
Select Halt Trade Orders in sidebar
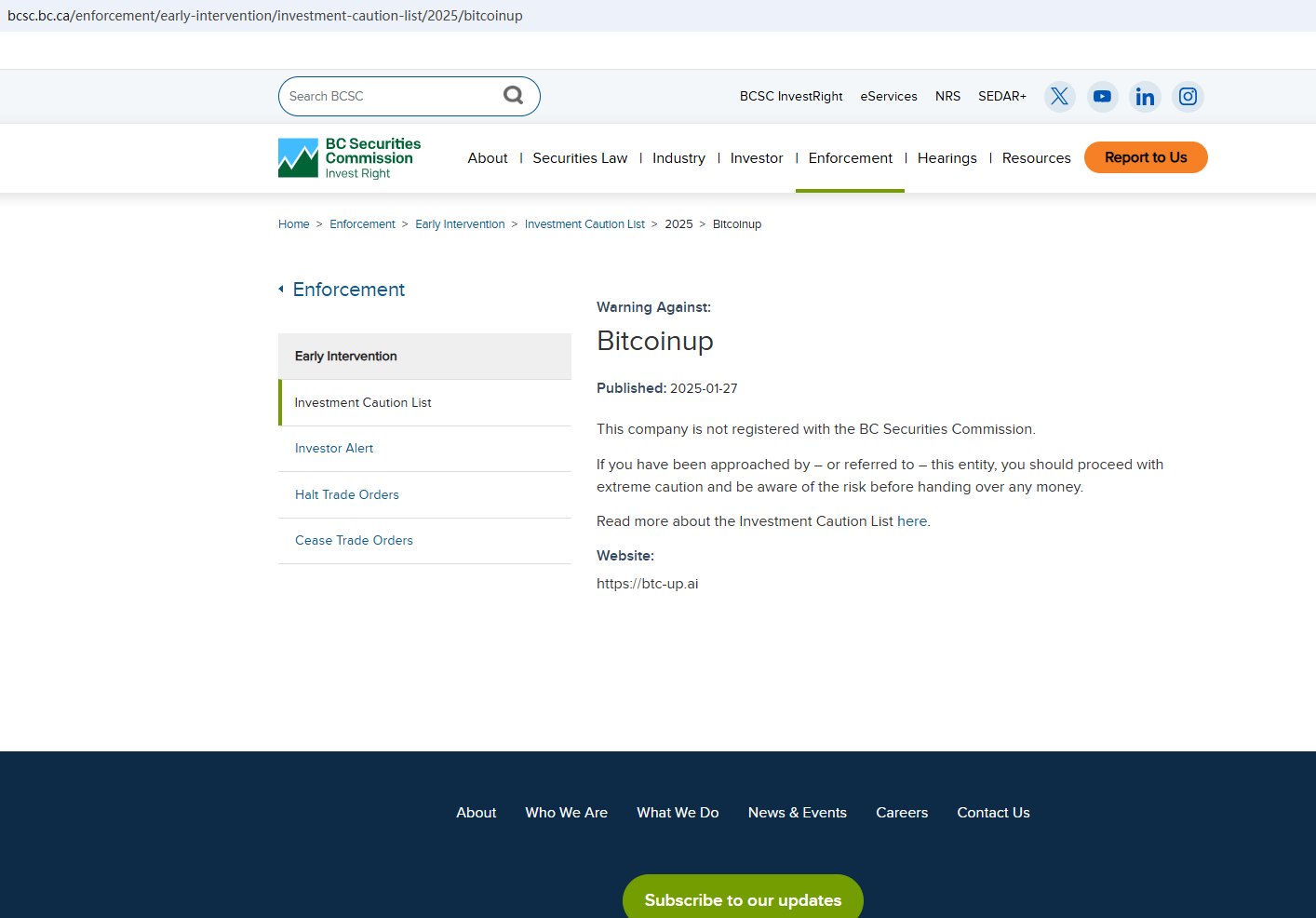pos(424,495)
